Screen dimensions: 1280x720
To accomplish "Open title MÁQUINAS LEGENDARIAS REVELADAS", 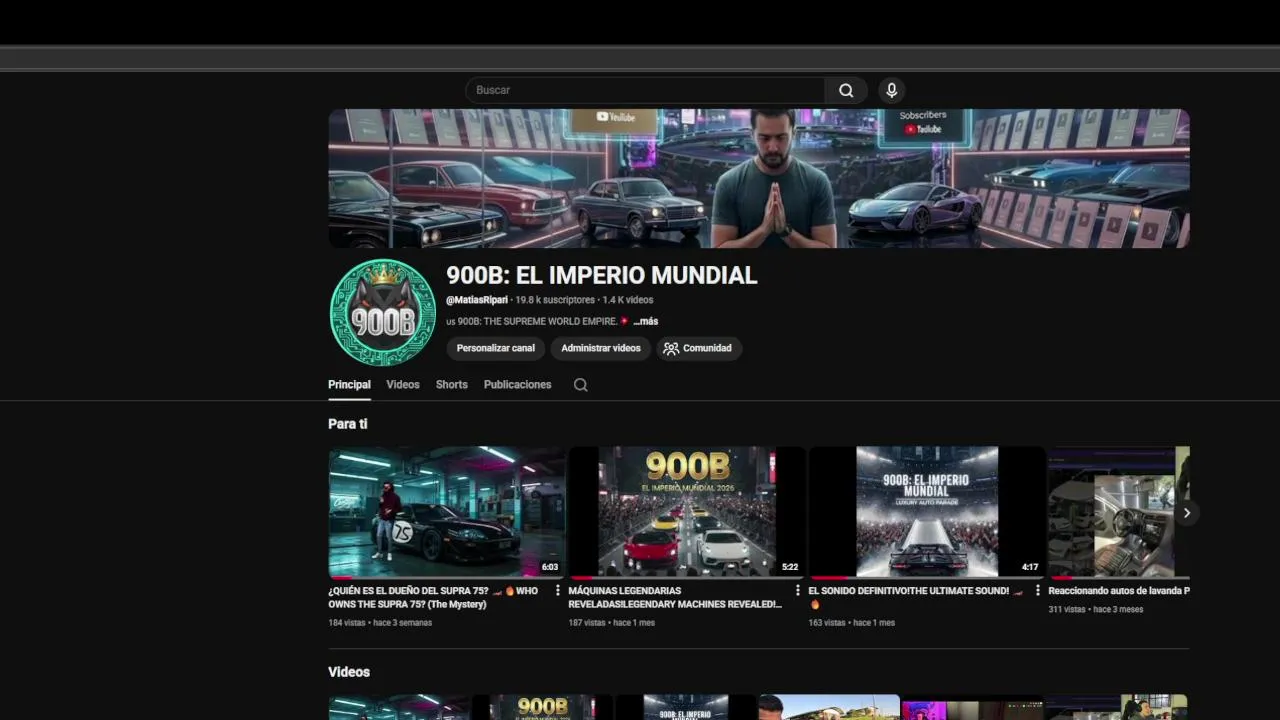I will [x=675, y=598].
